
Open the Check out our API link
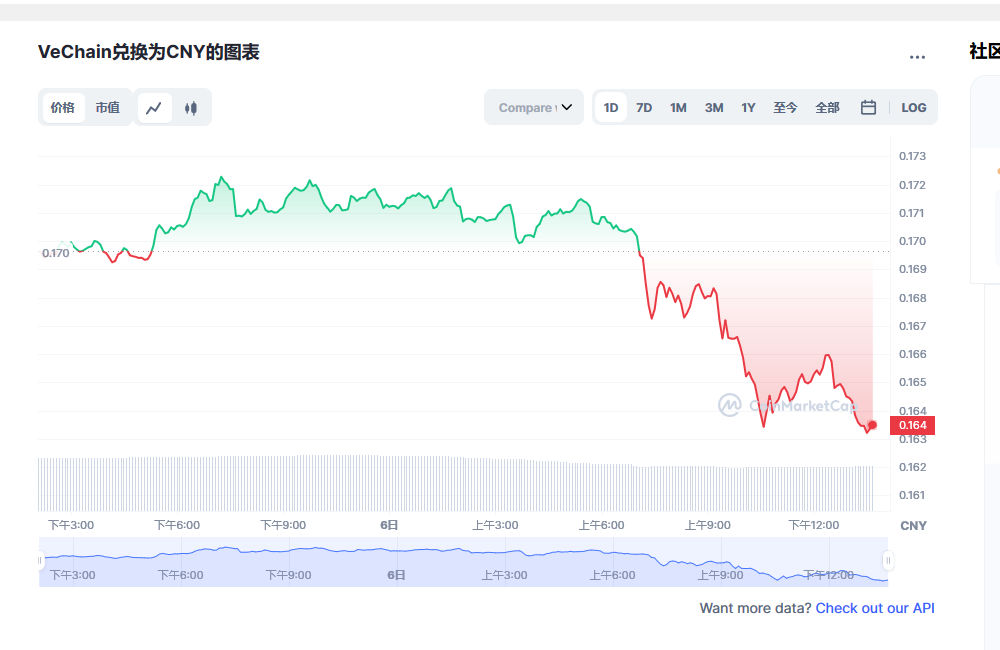875,608
